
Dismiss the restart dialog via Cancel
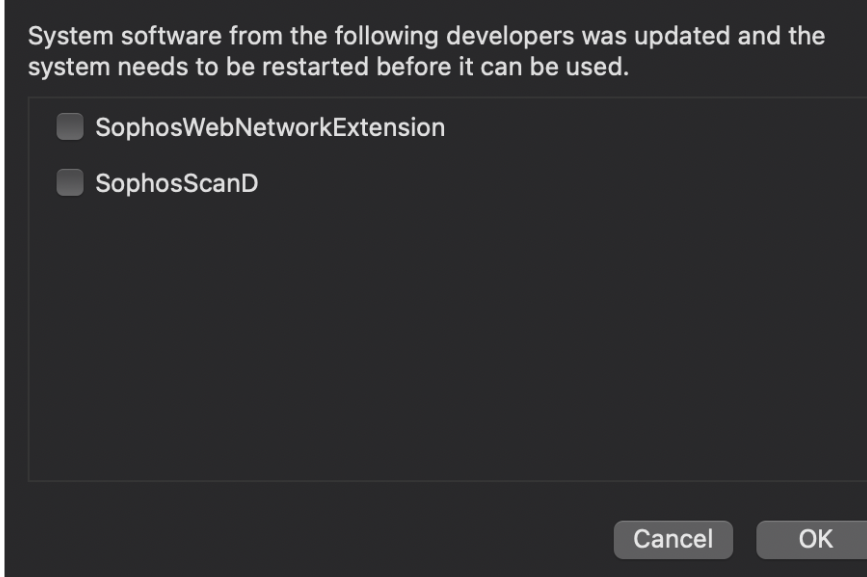[x=673, y=539]
